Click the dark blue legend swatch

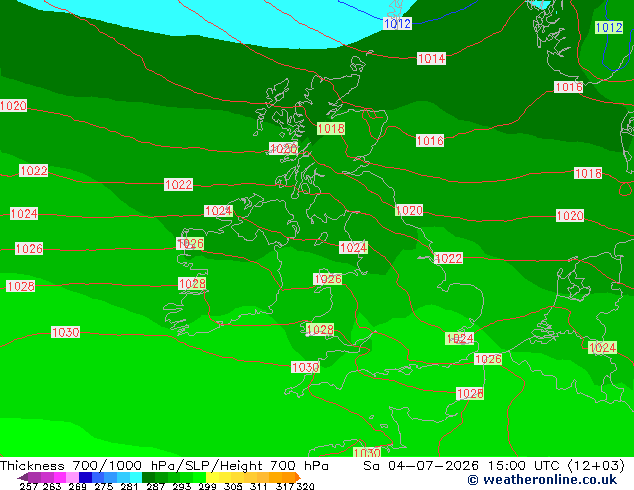point(85,477)
